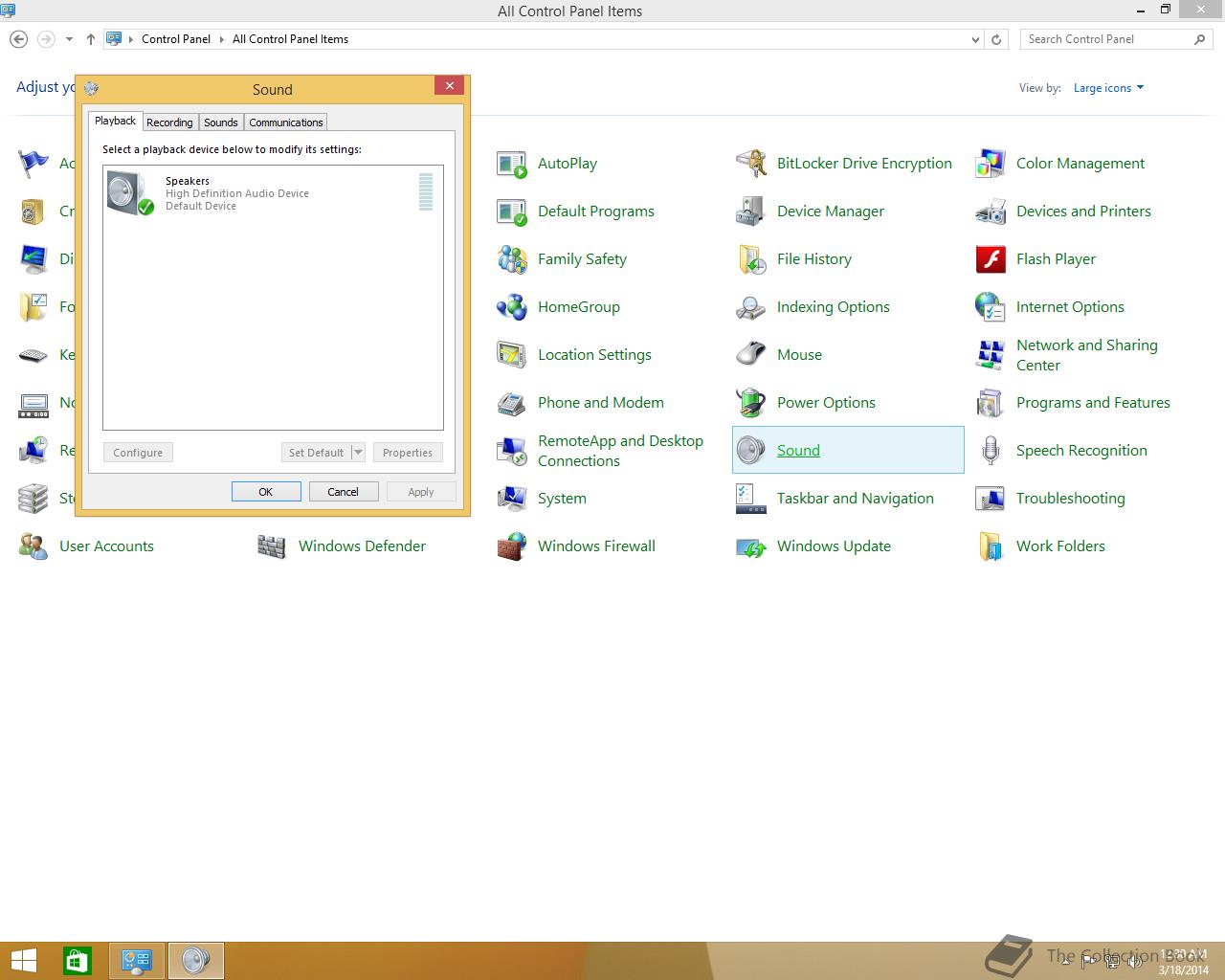Expand the Set Default dropdown arrow
Viewport: 1225px width, 980px height.
(x=359, y=453)
